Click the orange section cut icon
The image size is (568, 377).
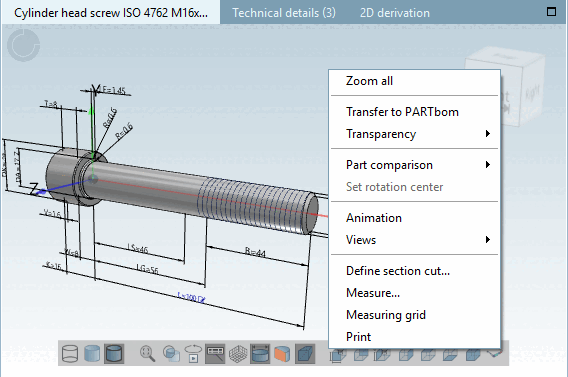pyautogui.click(x=282, y=354)
